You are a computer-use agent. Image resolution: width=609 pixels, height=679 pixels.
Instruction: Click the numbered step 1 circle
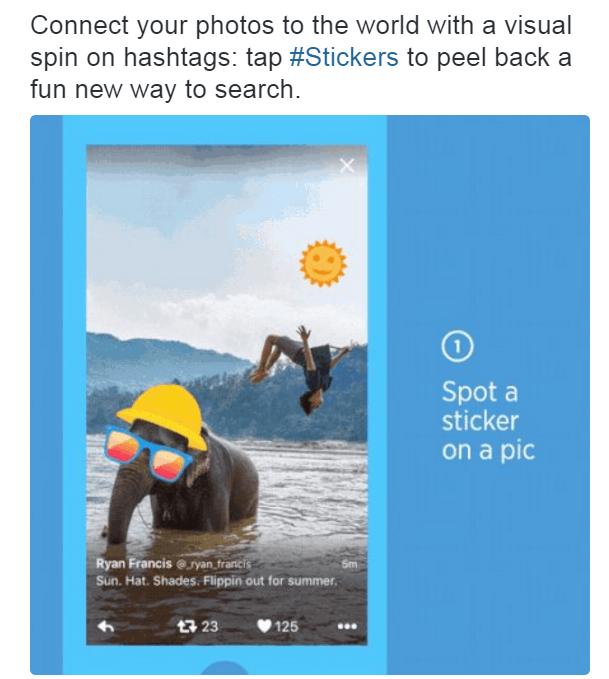457,346
